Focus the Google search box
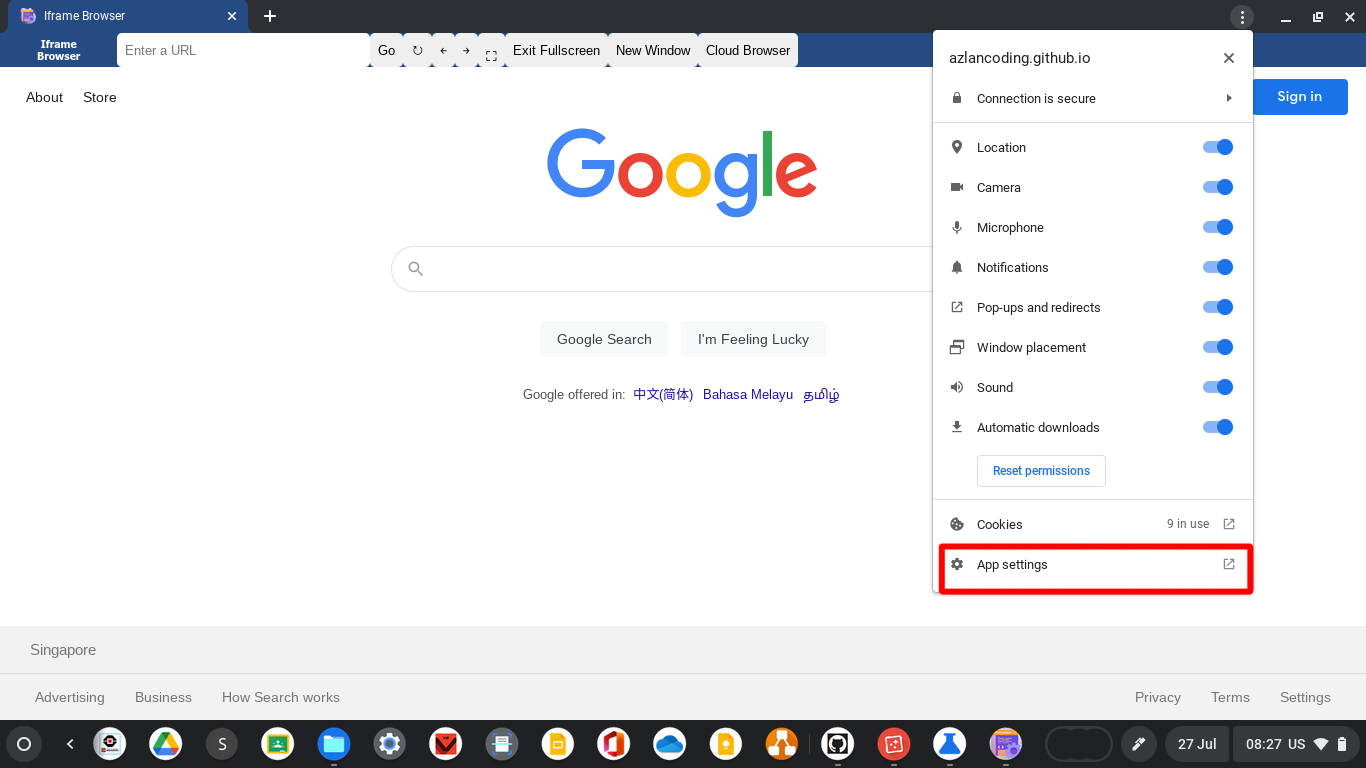The image size is (1366, 768). click(662, 269)
